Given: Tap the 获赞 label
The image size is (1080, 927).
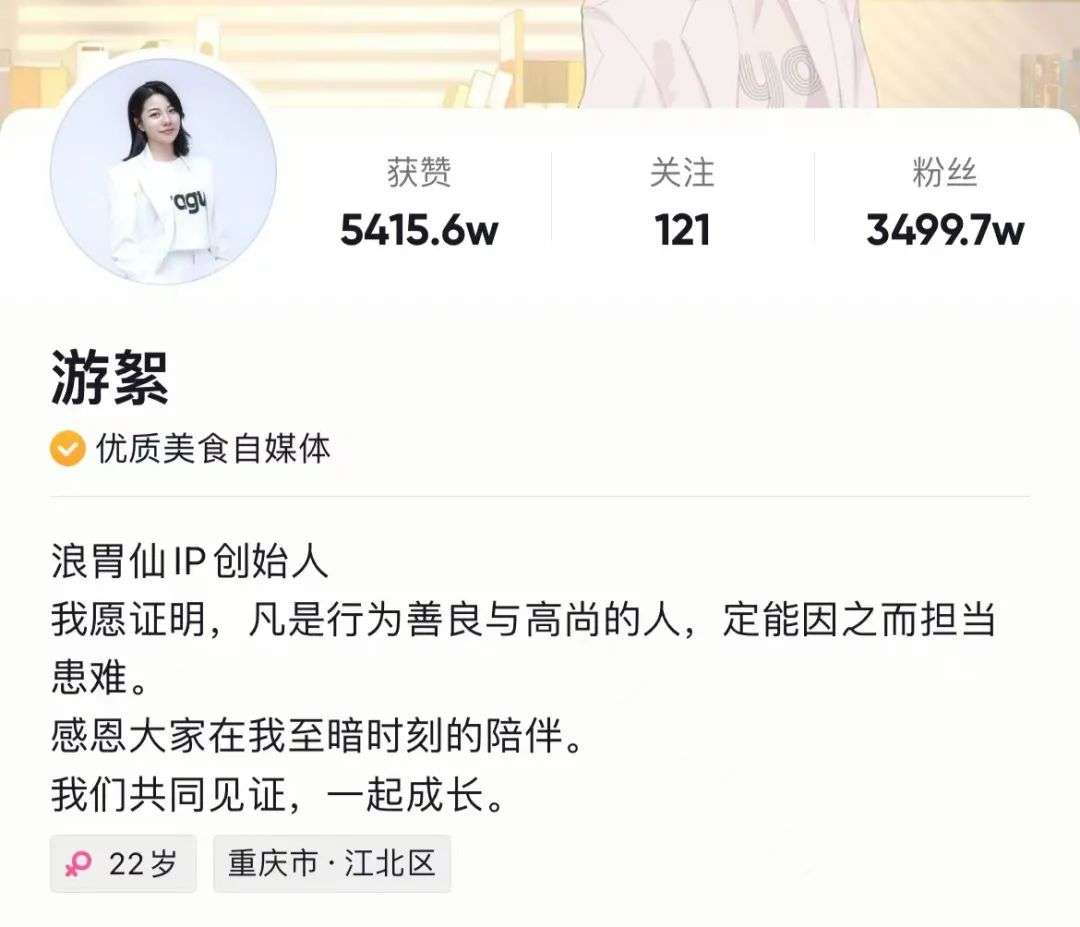Looking at the screenshot, I should click(419, 172).
